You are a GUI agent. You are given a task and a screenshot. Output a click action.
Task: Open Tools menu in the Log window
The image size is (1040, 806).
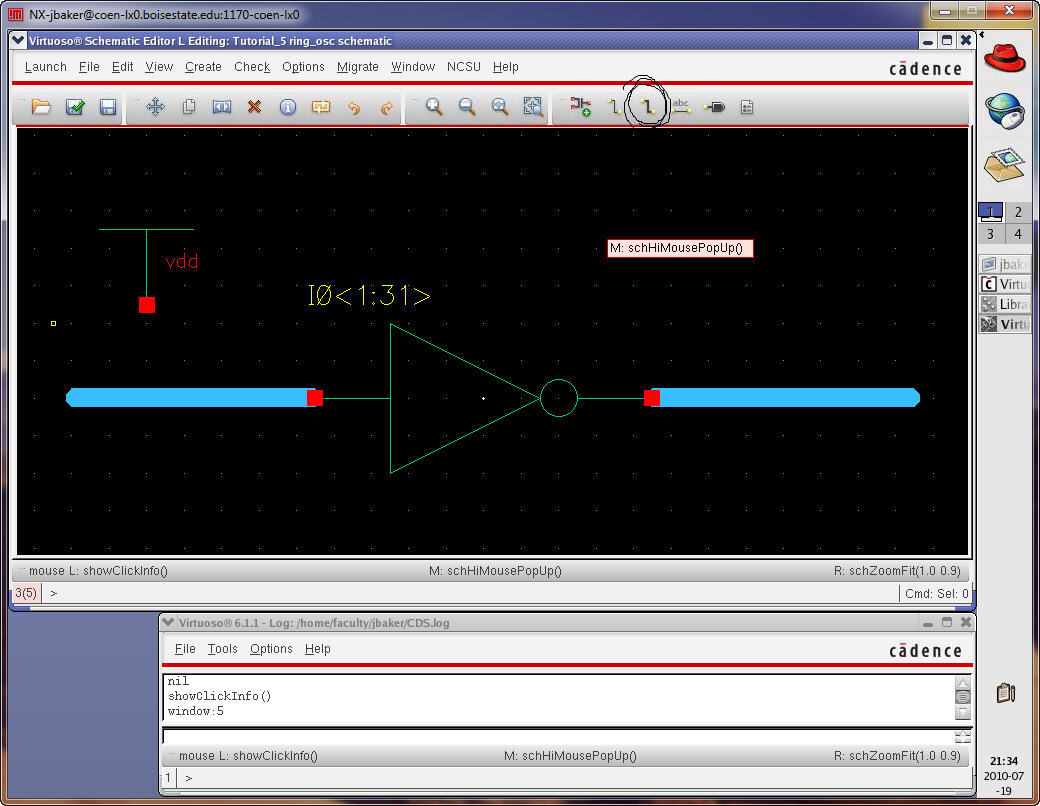[222, 649]
